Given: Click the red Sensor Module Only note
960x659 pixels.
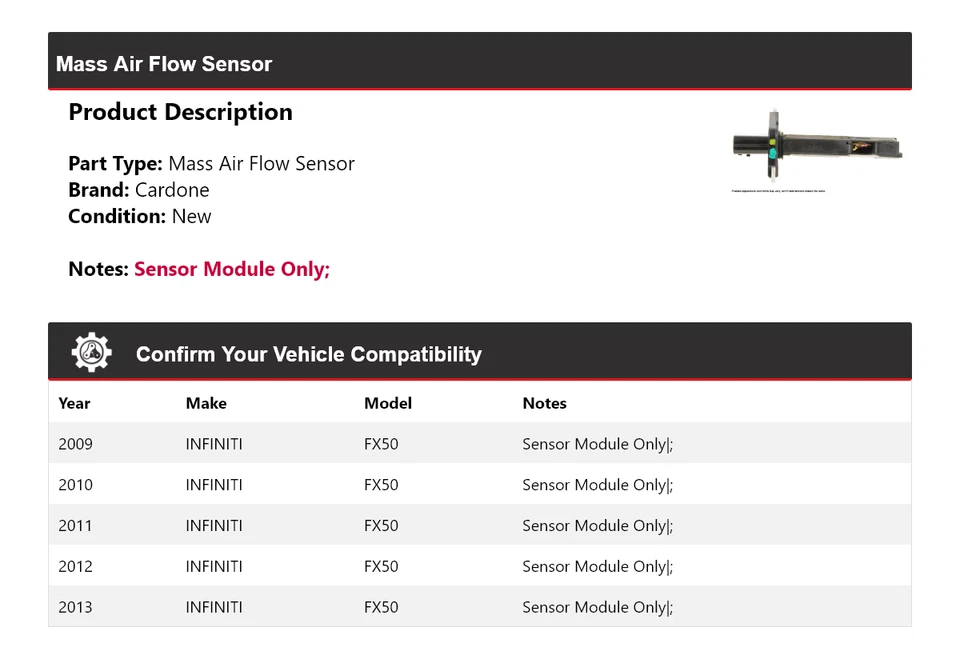Looking at the screenshot, I should click(232, 269).
